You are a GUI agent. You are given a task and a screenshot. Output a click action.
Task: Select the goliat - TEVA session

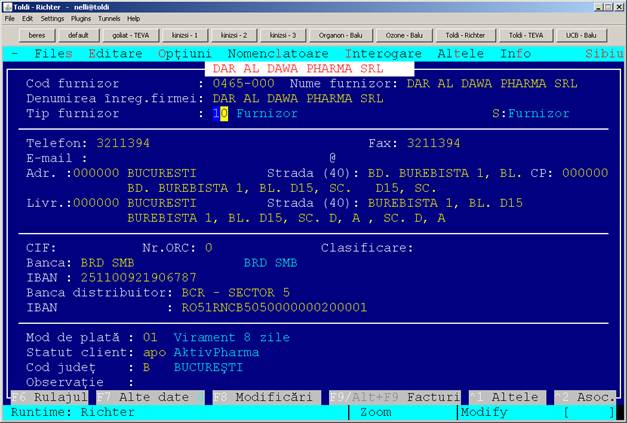[x=130, y=35]
